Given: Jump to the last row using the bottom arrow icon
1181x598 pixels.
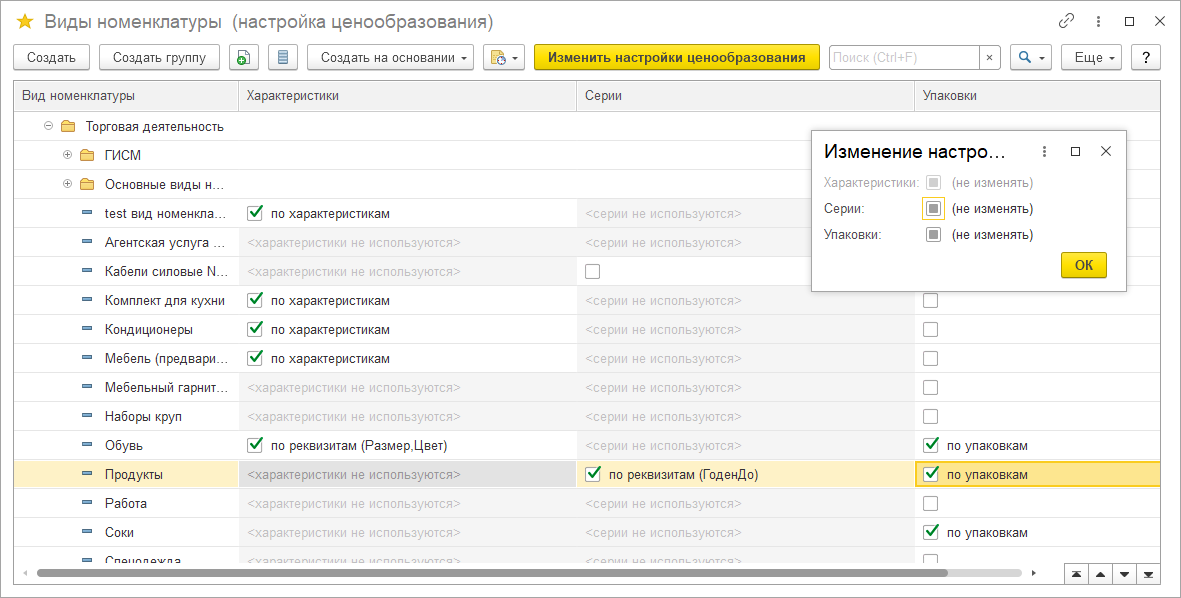Looking at the screenshot, I should 1149,574.
